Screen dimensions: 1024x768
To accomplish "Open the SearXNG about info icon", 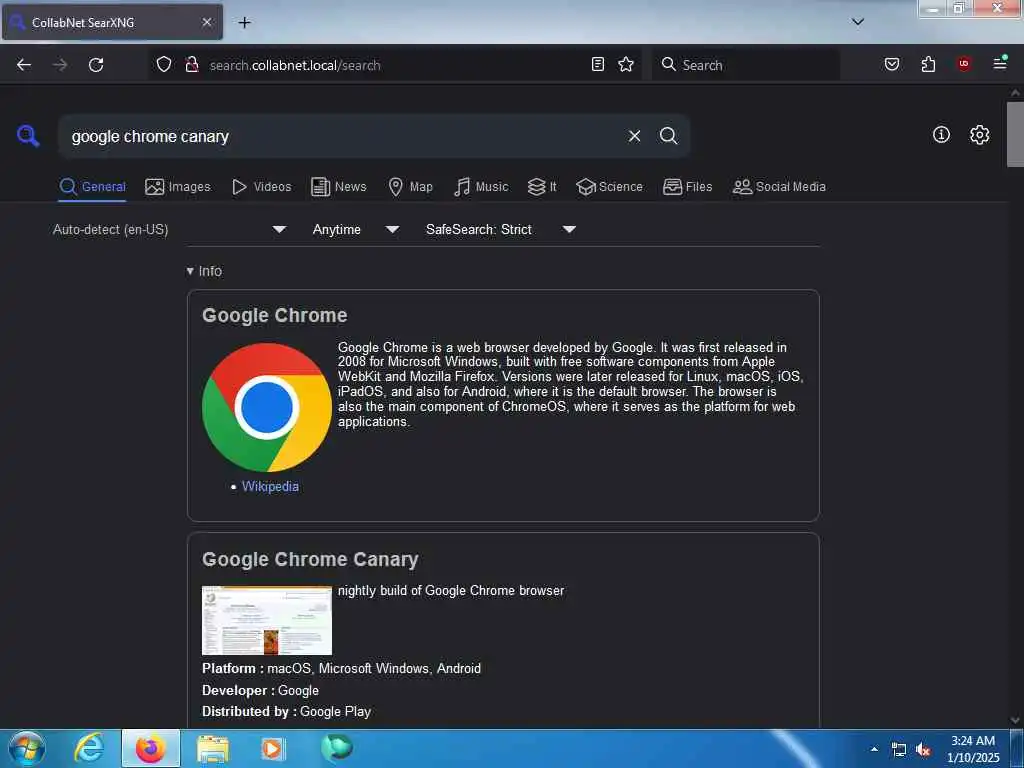I will [941, 135].
